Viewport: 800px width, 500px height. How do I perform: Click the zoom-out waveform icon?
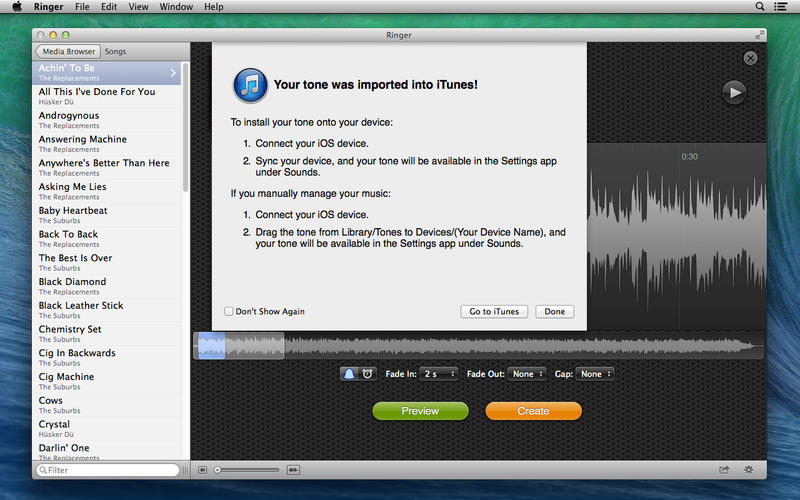(x=203, y=470)
